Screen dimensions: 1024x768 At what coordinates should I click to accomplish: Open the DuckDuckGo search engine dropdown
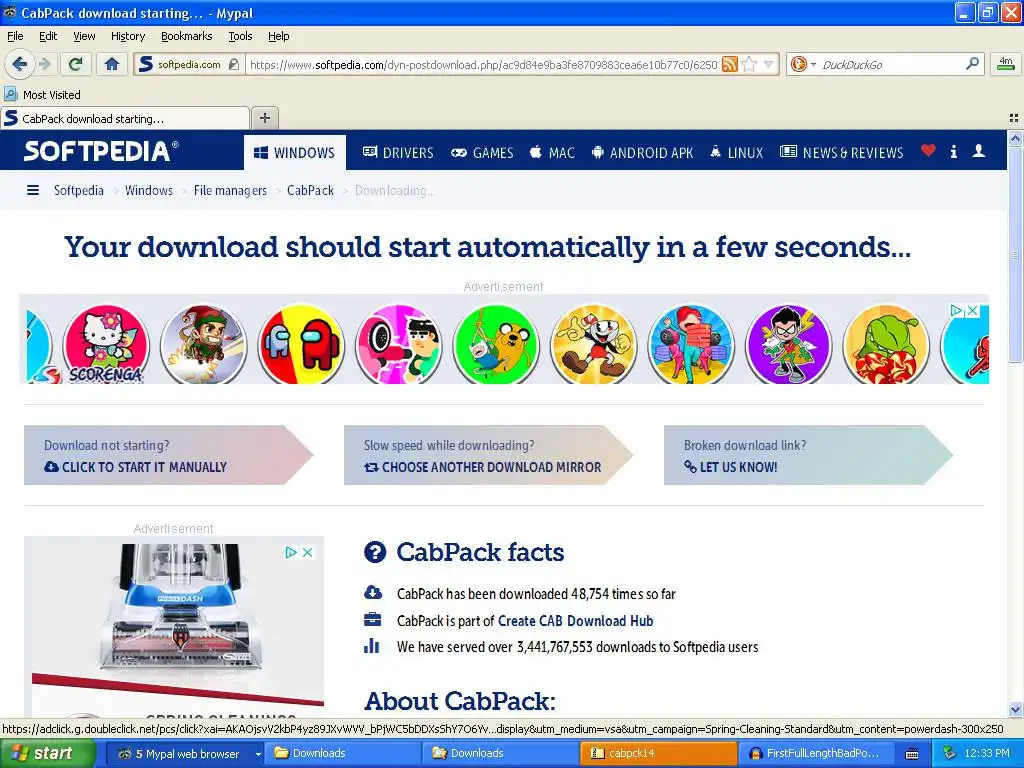coord(803,64)
